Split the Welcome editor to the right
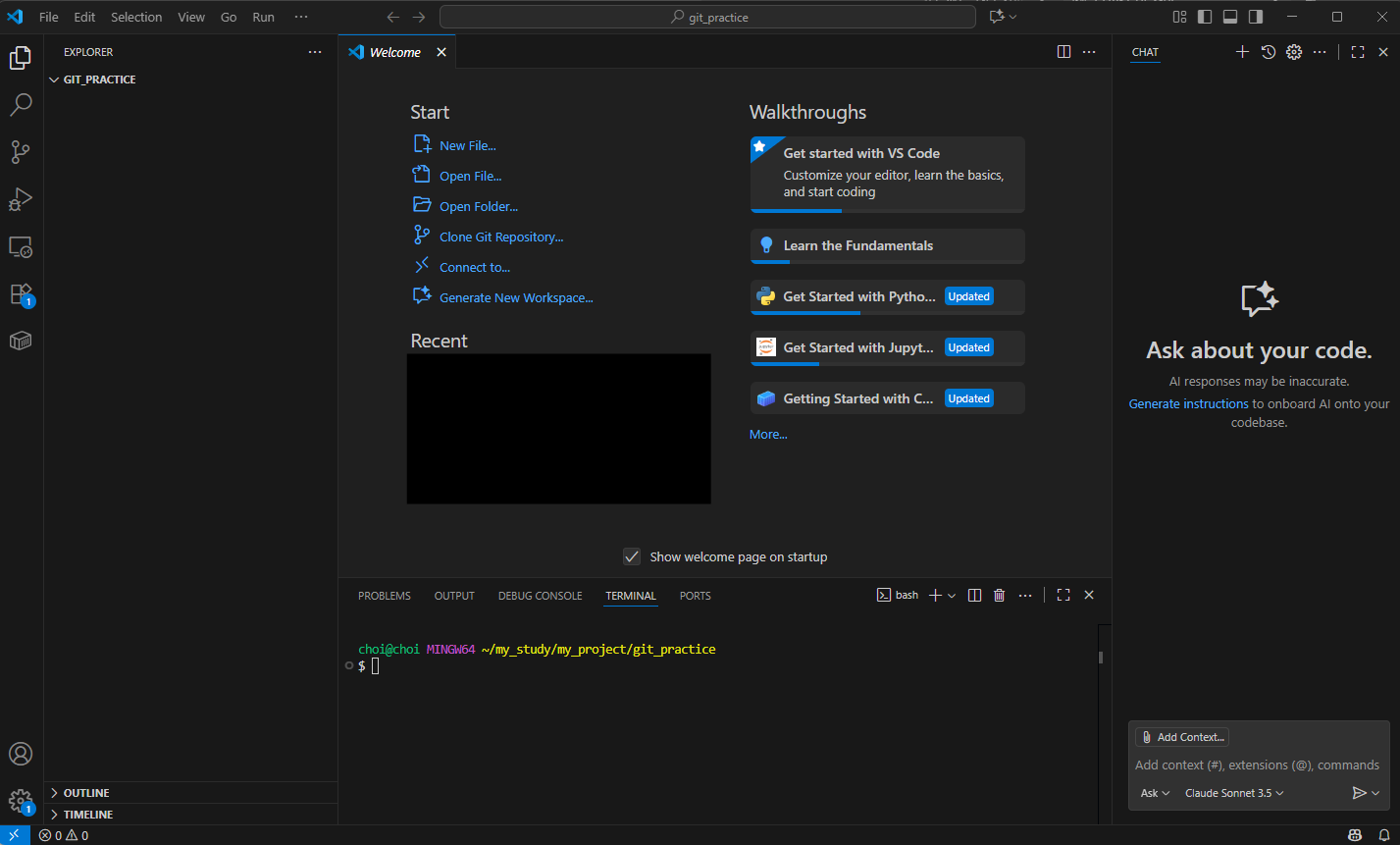This screenshot has height=845, width=1400. pos(1063,52)
